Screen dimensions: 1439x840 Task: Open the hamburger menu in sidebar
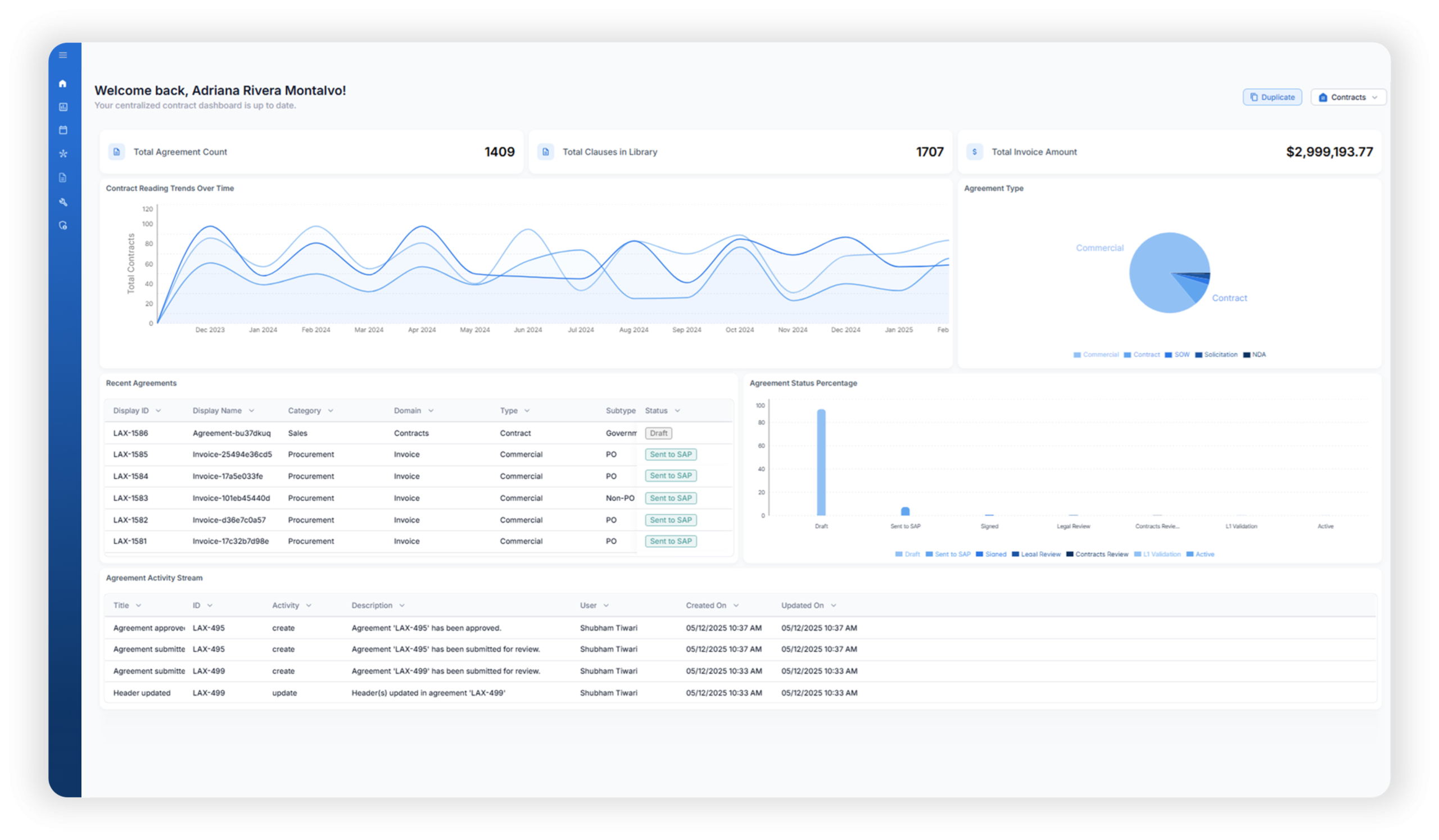coord(64,56)
